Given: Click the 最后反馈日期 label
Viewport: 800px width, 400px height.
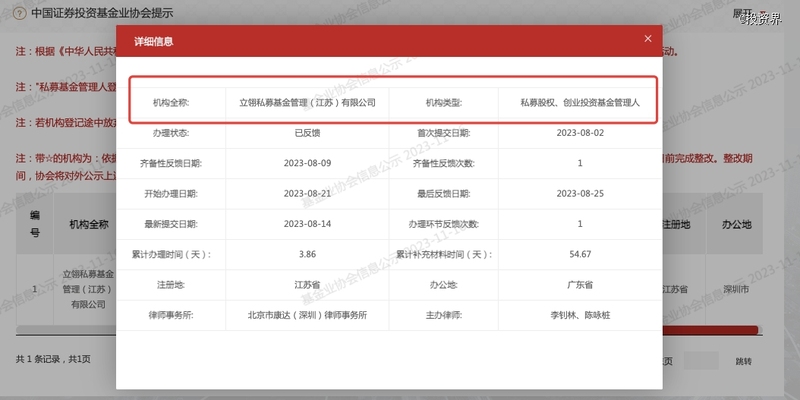Looking at the screenshot, I should click(444, 194).
